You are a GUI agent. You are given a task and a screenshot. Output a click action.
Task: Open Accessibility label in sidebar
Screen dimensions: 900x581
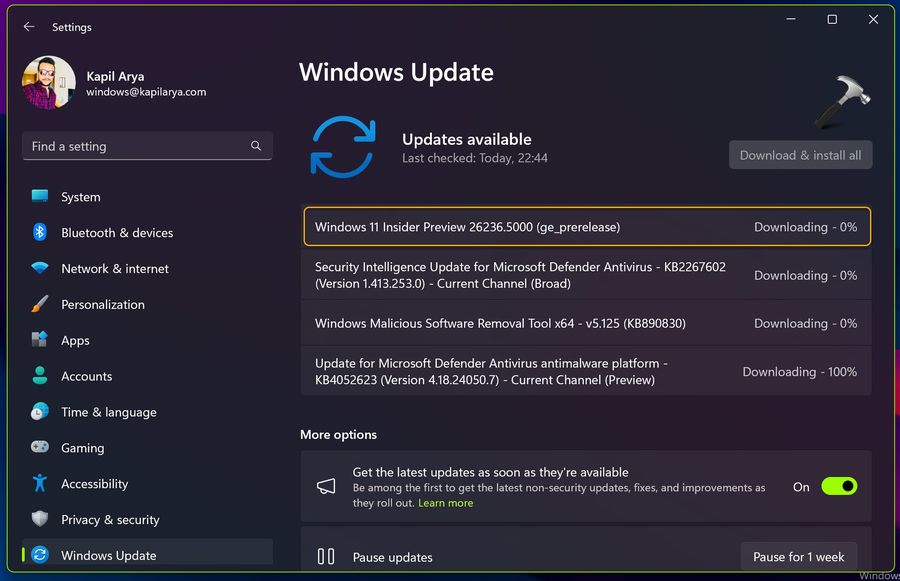(x=94, y=484)
